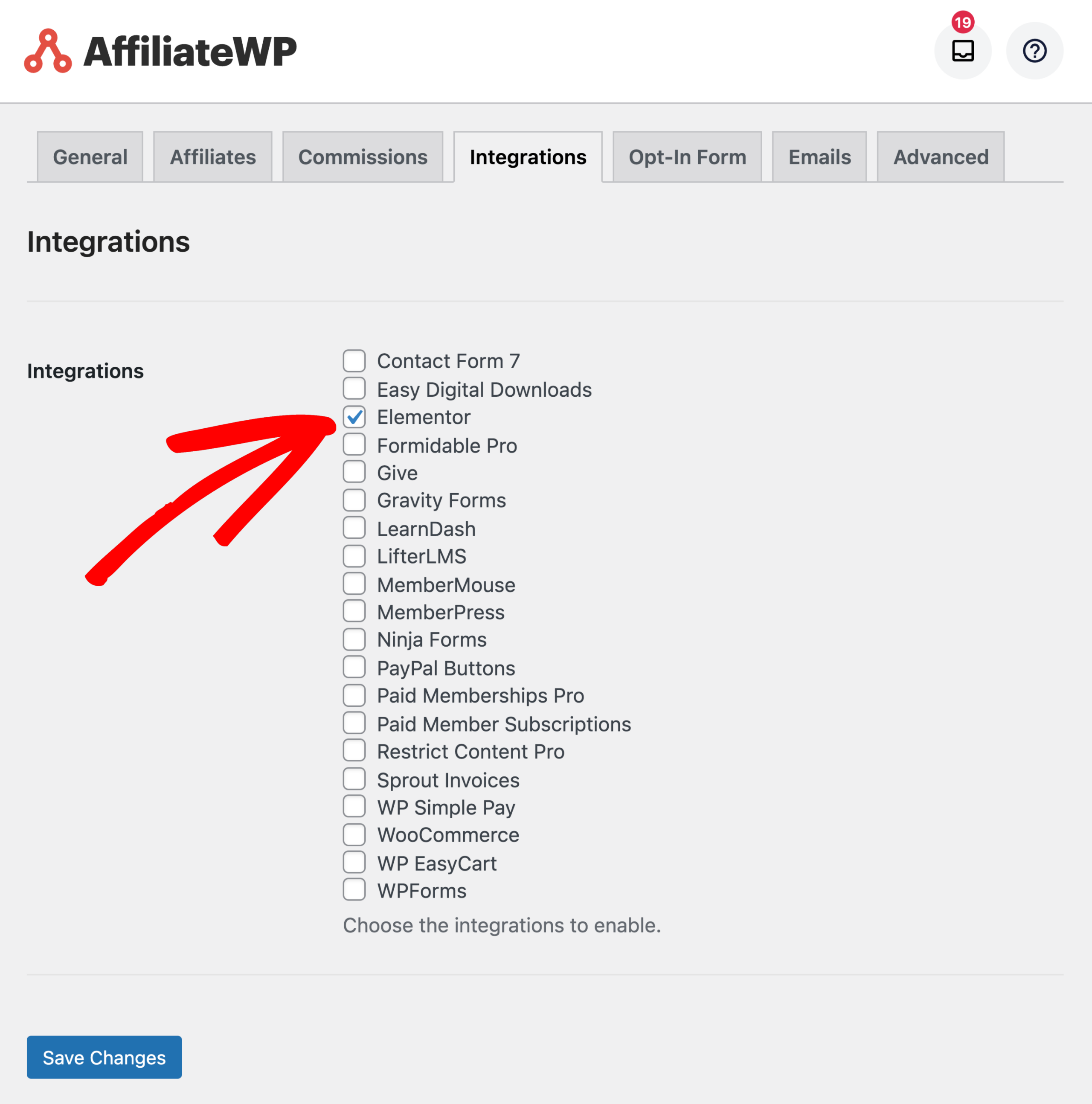The image size is (1092, 1104).
Task: Click the help question mark icon
Action: [1034, 51]
